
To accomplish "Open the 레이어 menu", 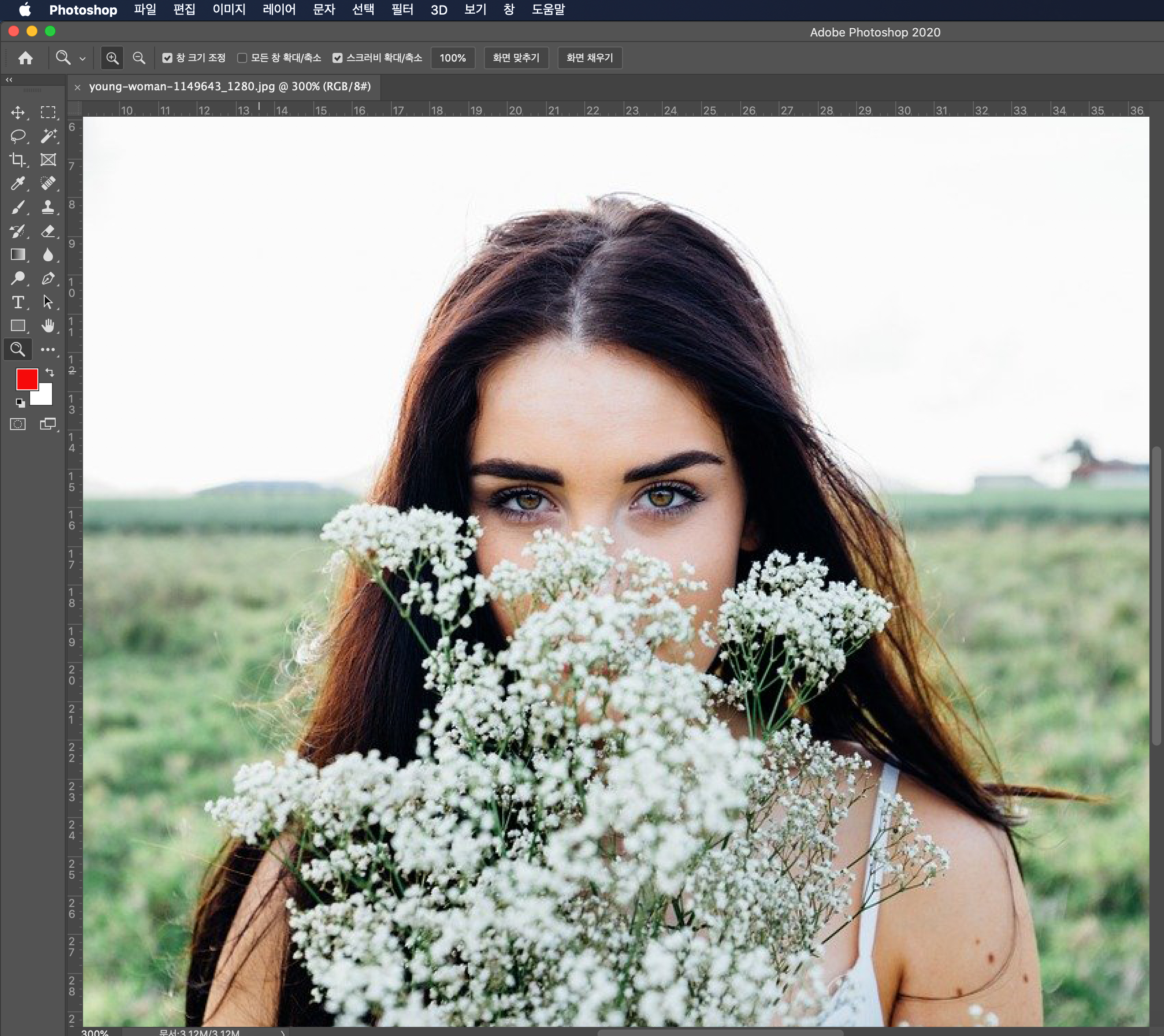I will click(279, 10).
